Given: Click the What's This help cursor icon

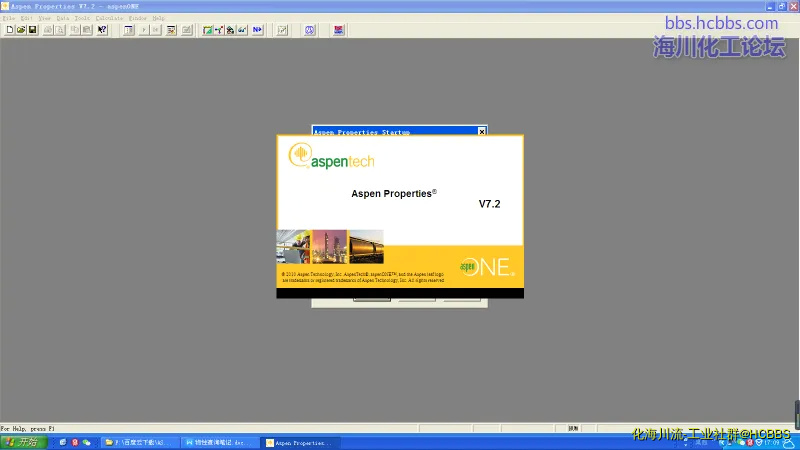Looking at the screenshot, I should 102,30.
